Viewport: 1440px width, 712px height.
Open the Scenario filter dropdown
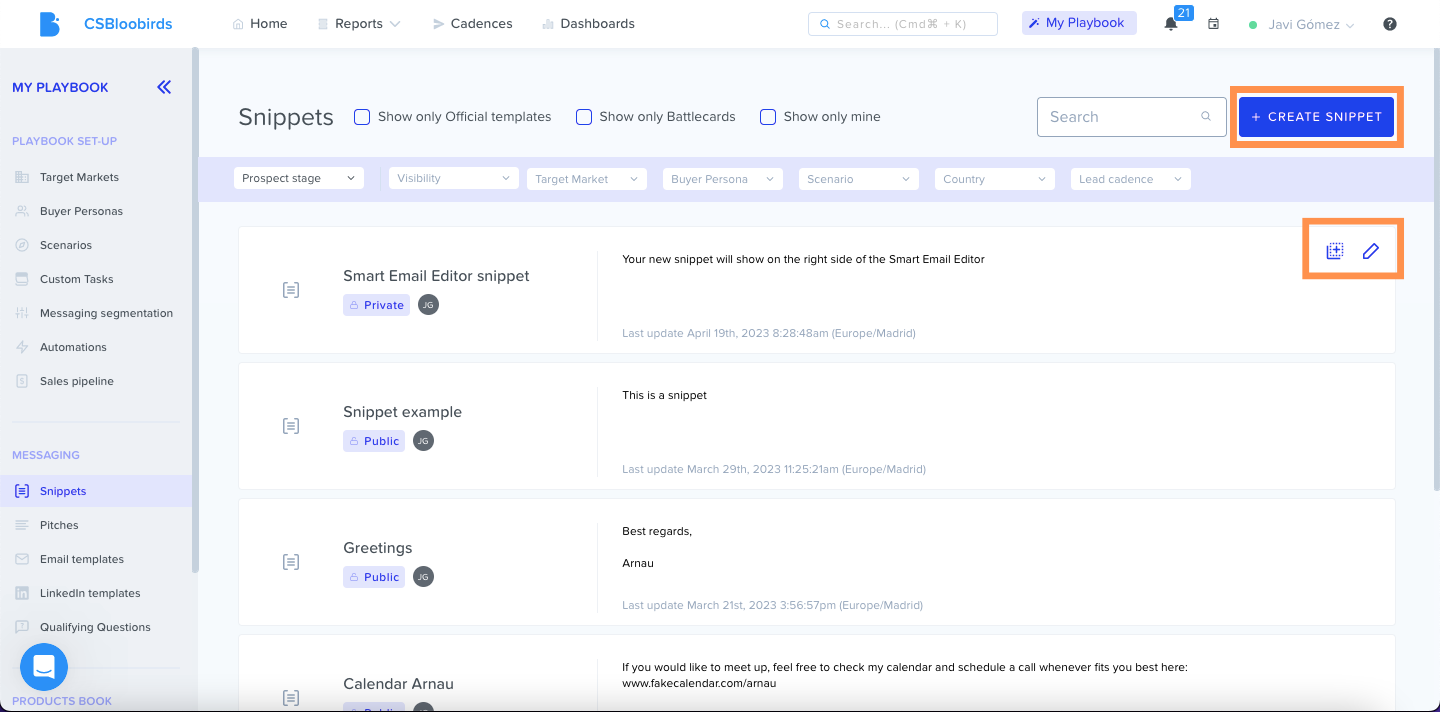tap(858, 179)
